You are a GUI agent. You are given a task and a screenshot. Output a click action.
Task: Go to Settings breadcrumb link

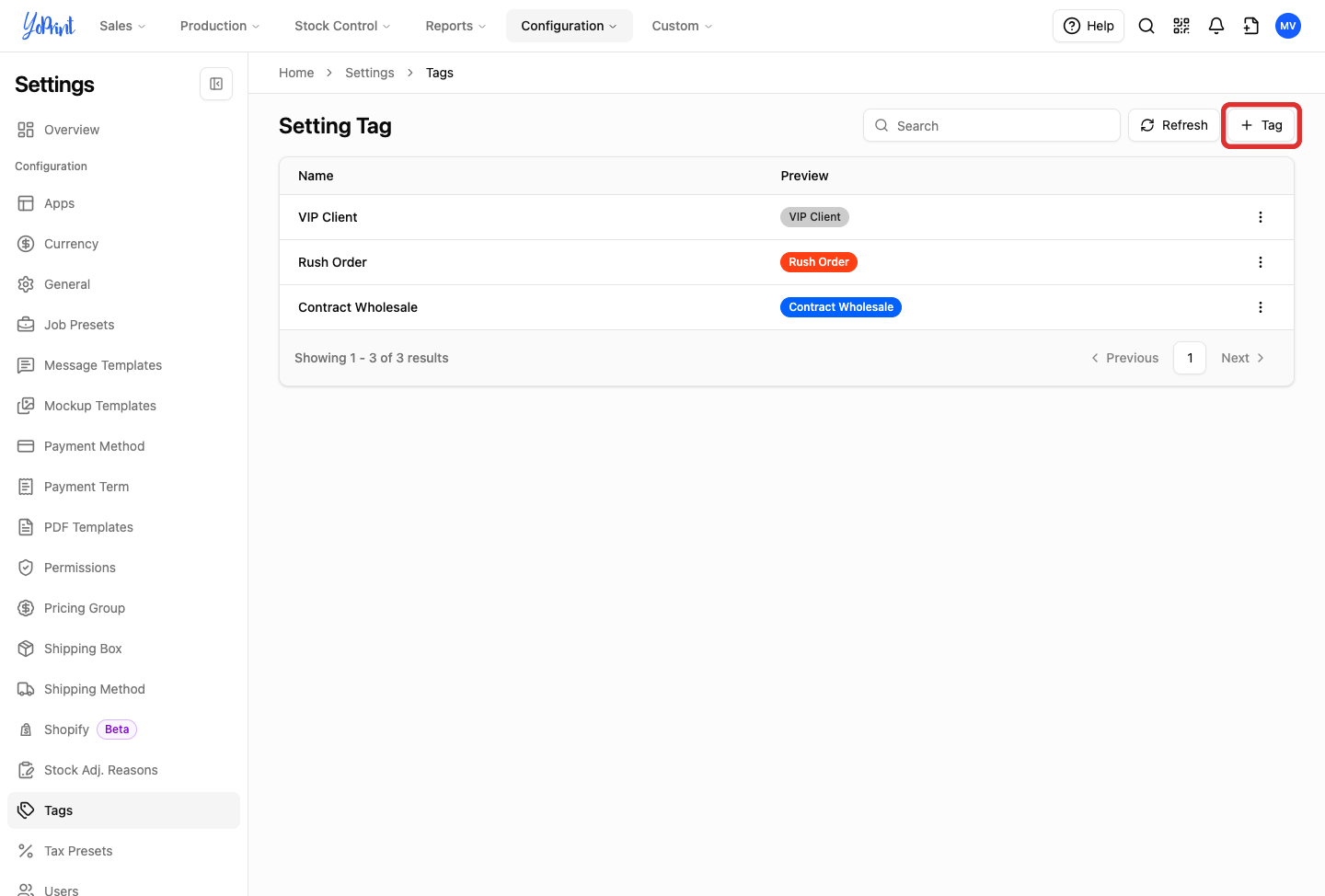coord(370,73)
